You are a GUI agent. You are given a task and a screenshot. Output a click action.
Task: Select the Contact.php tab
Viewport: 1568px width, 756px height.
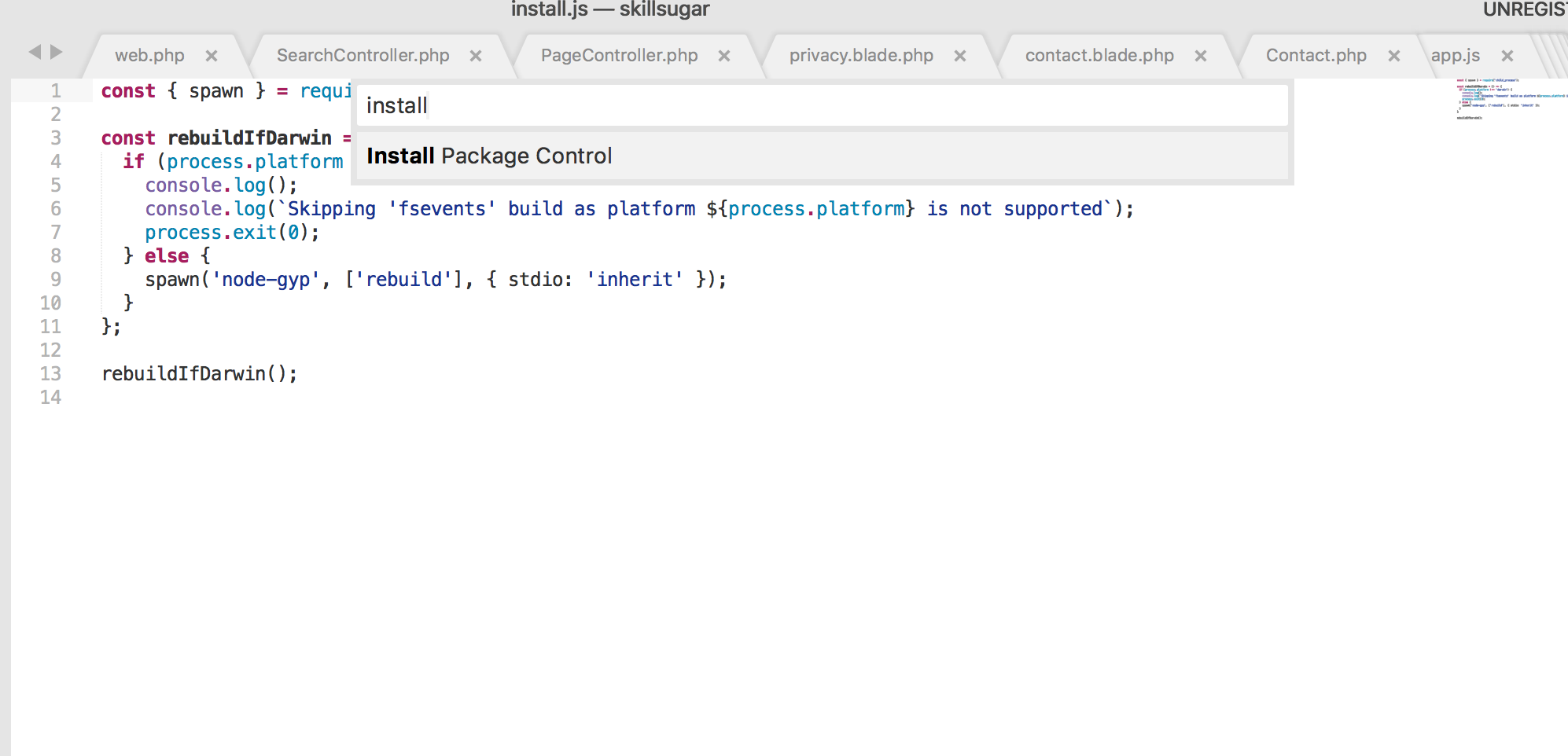tap(1316, 56)
